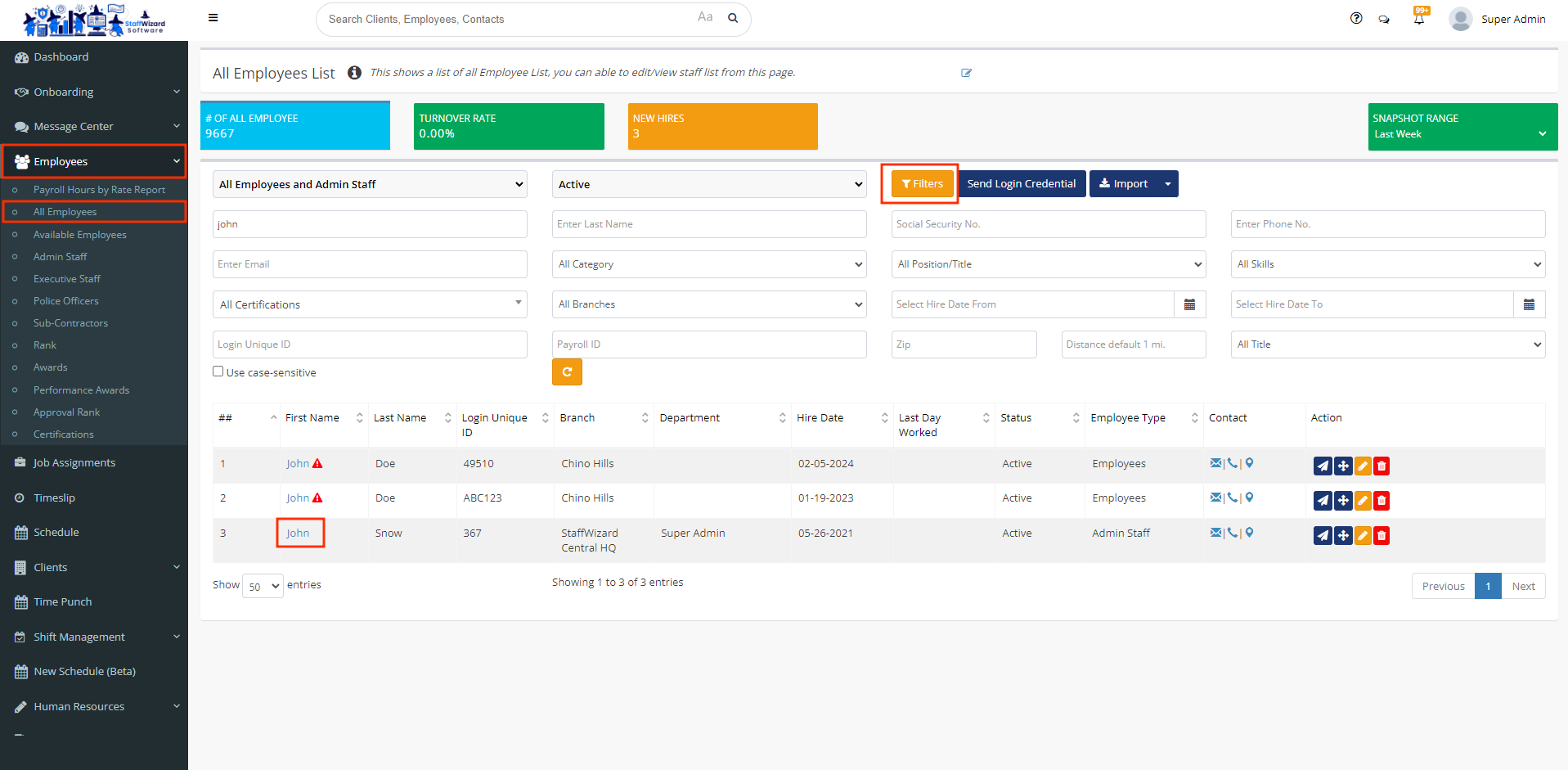
Task: Open the Active status dropdown
Action: coord(709,184)
